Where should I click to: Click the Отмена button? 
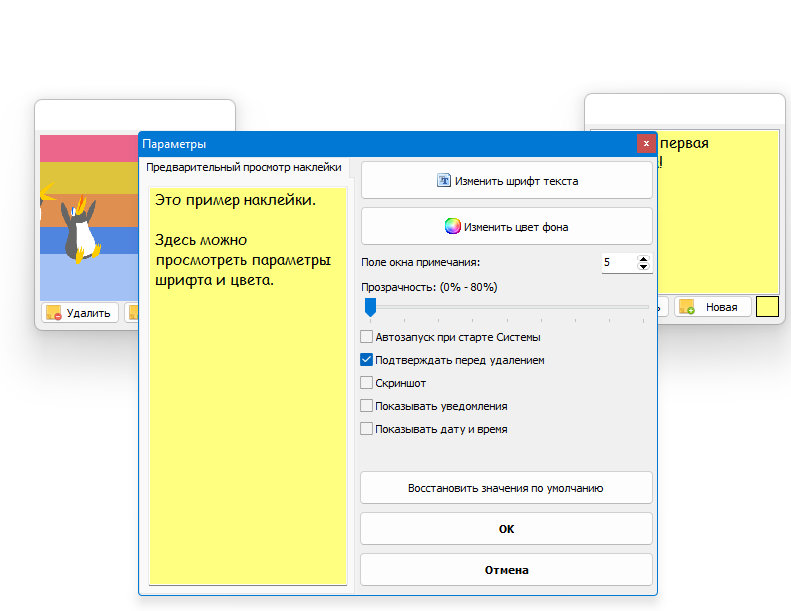[x=506, y=570]
